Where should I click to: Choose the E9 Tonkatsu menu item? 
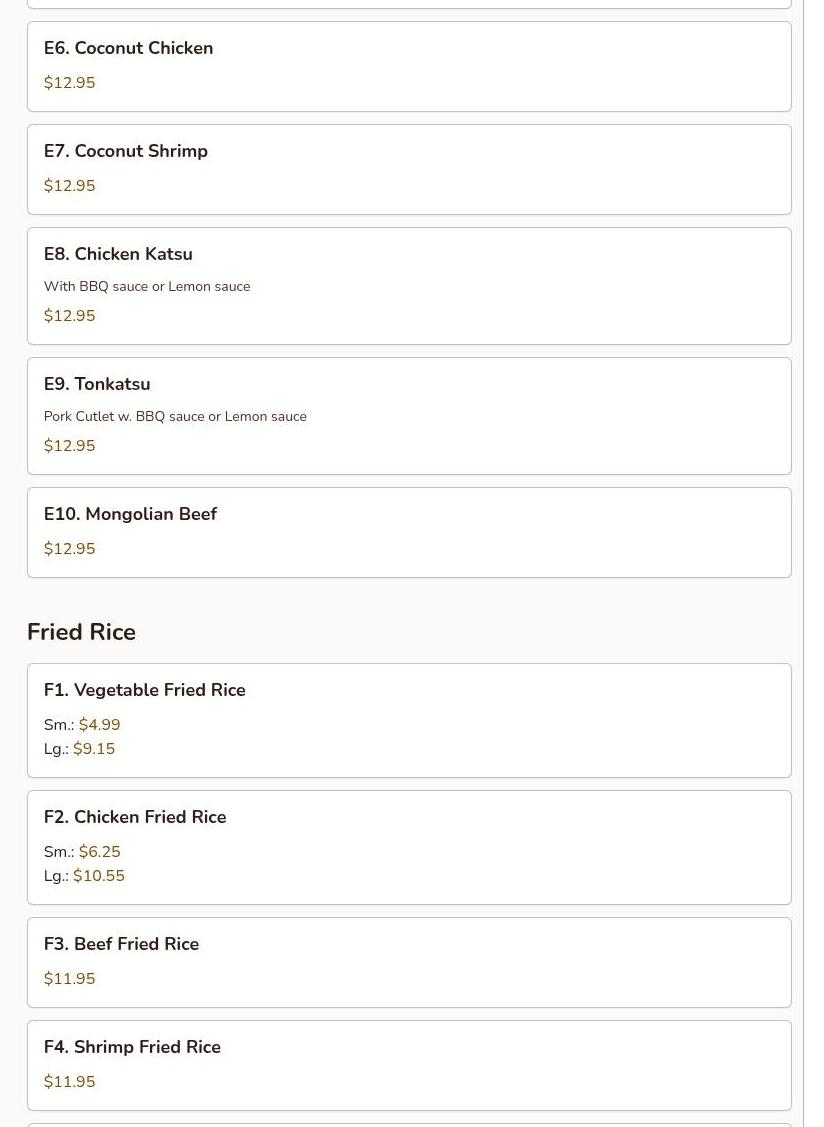coord(97,384)
